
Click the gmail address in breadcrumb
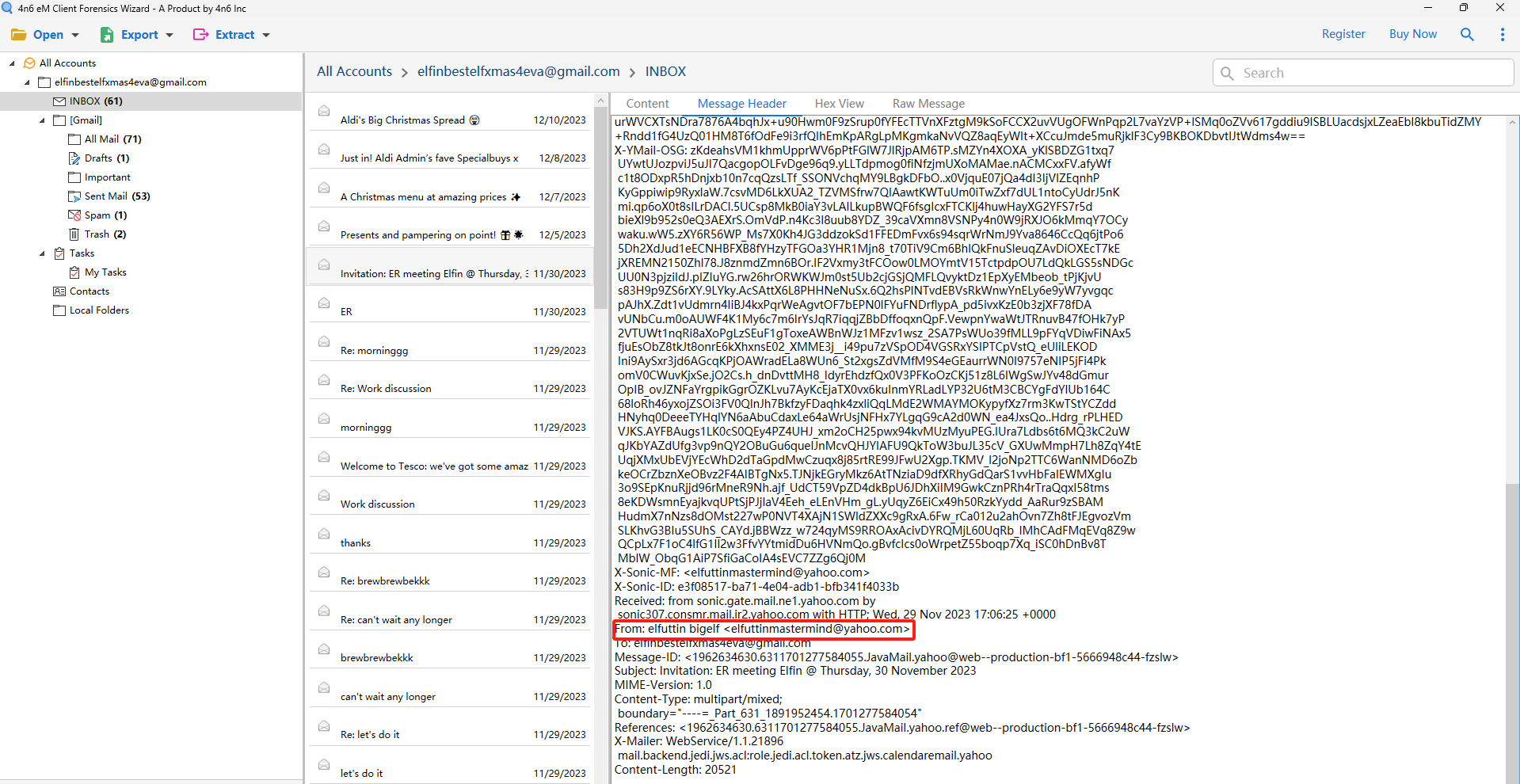click(518, 71)
